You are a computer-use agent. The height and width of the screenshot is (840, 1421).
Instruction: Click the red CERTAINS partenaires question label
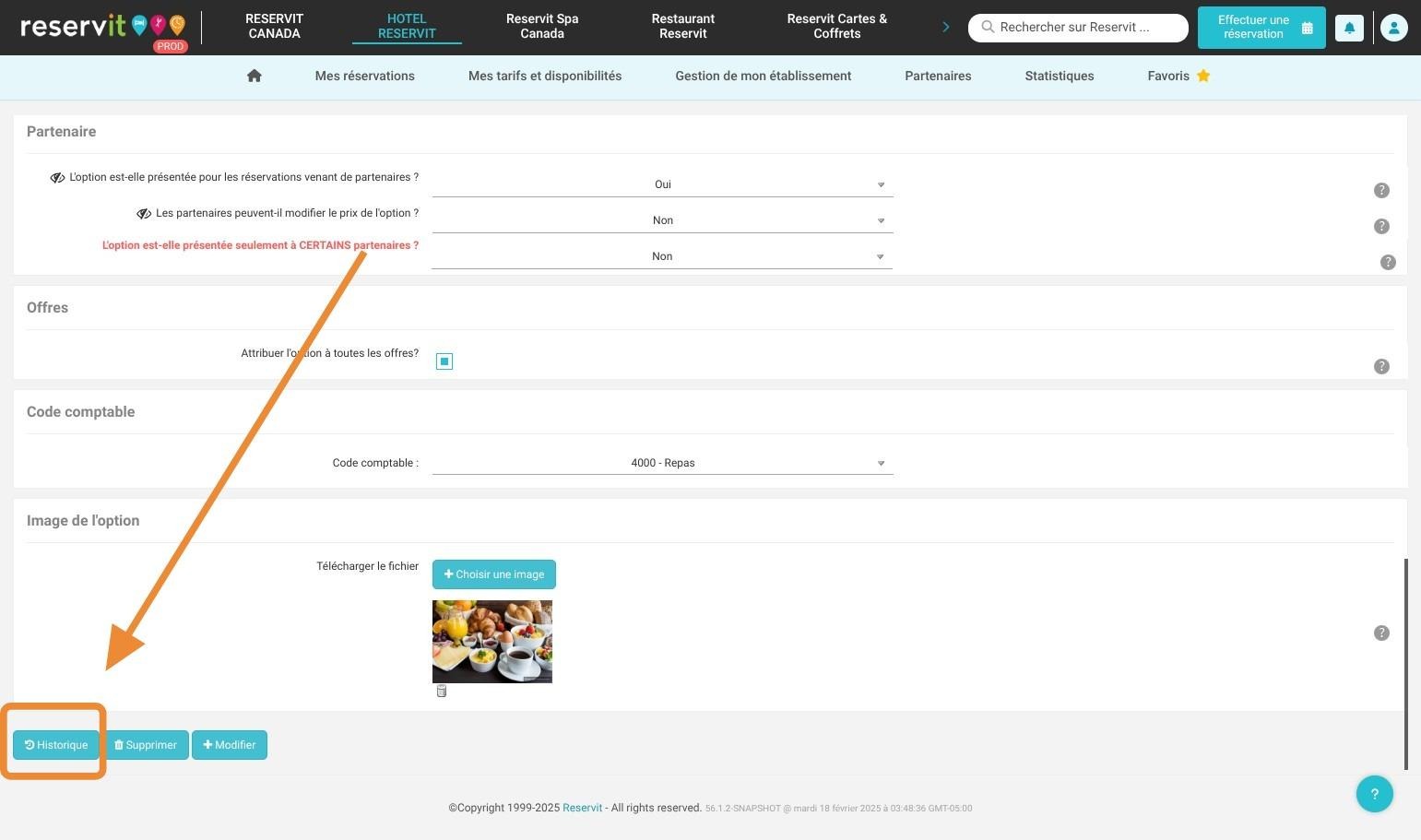tap(260, 245)
